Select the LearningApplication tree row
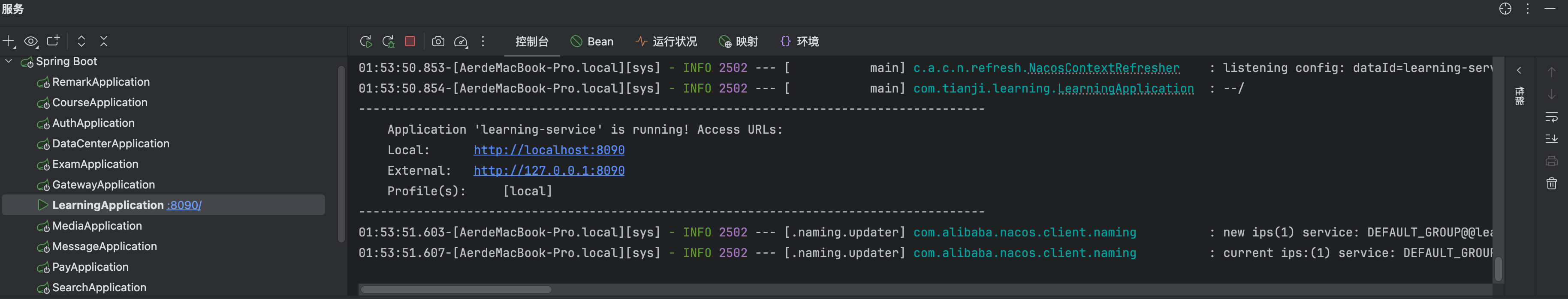1568x299 pixels. click(x=163, y=205)
